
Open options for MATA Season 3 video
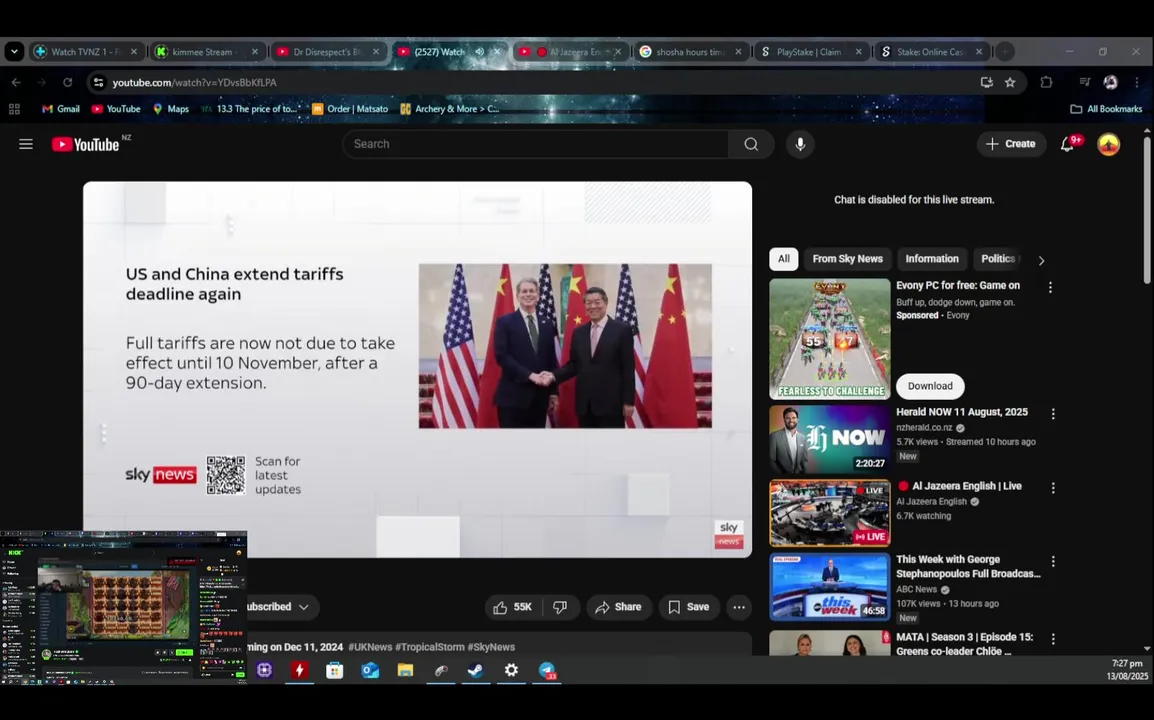(x=1053, y=639)
